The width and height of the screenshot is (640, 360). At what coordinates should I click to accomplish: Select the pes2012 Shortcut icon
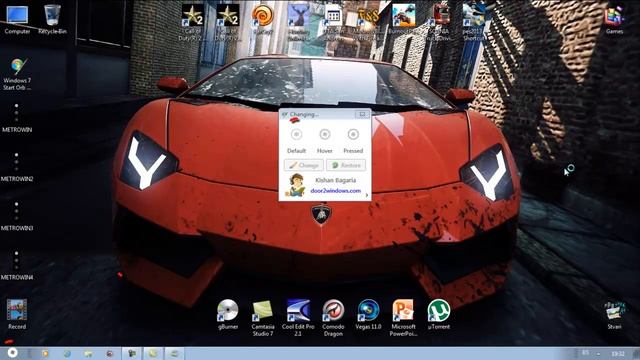click(x=473, y=22)
